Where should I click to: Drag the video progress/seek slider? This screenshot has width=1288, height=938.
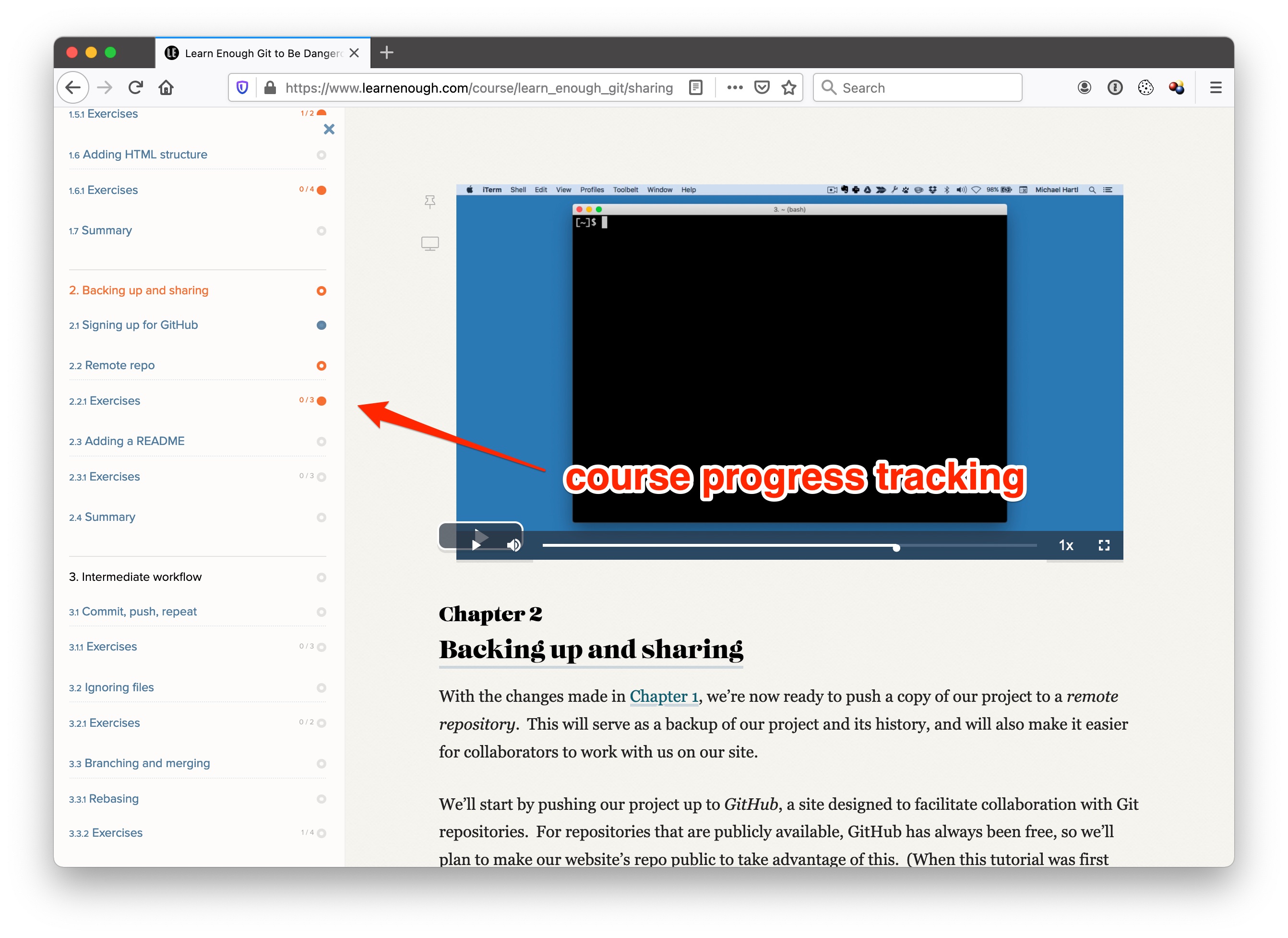coord(895,545)
